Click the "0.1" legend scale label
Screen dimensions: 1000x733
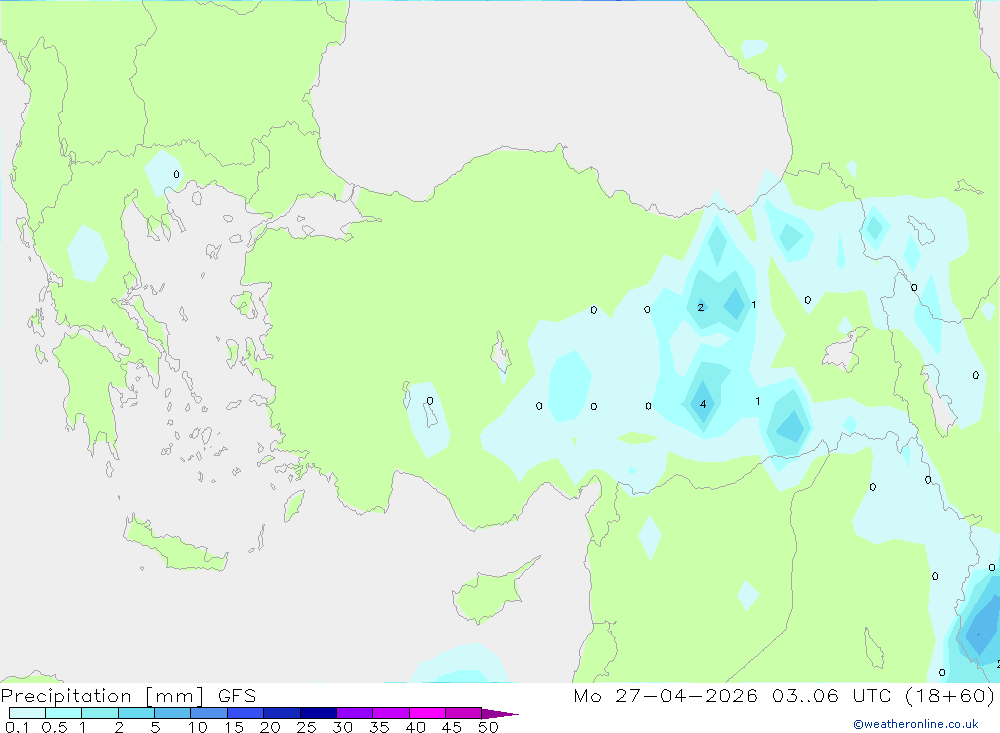(x=17, y=727)
